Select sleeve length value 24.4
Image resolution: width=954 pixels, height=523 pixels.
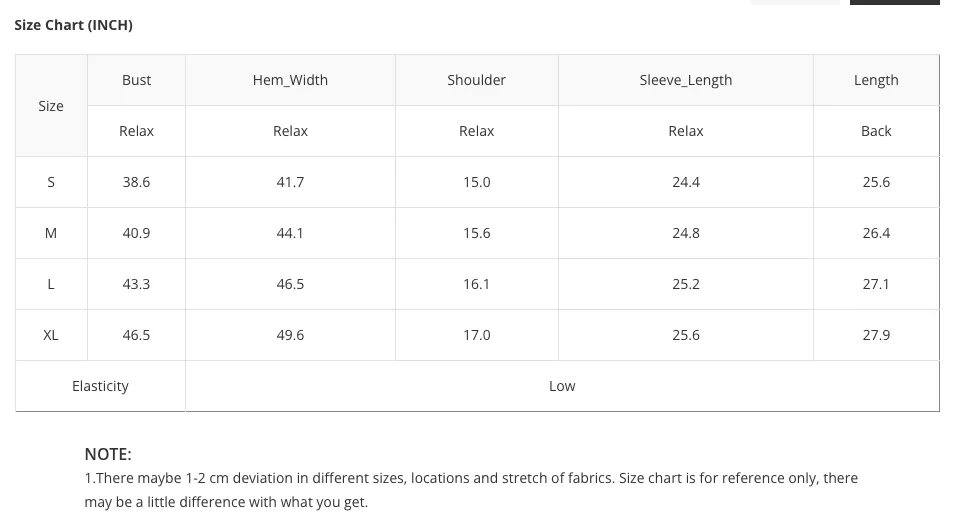point(686,182)
